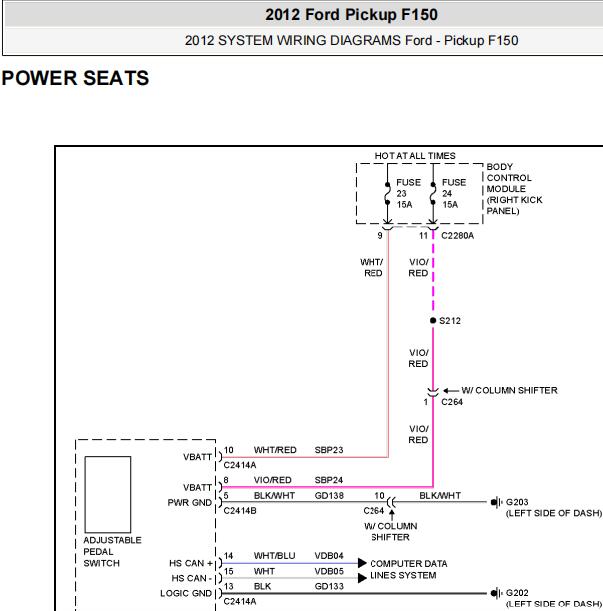Viewport: 603px width, 611px height.
Task: Click the Fuse 23 symbol
Action: pyautogui.click(x=387, y=193)
